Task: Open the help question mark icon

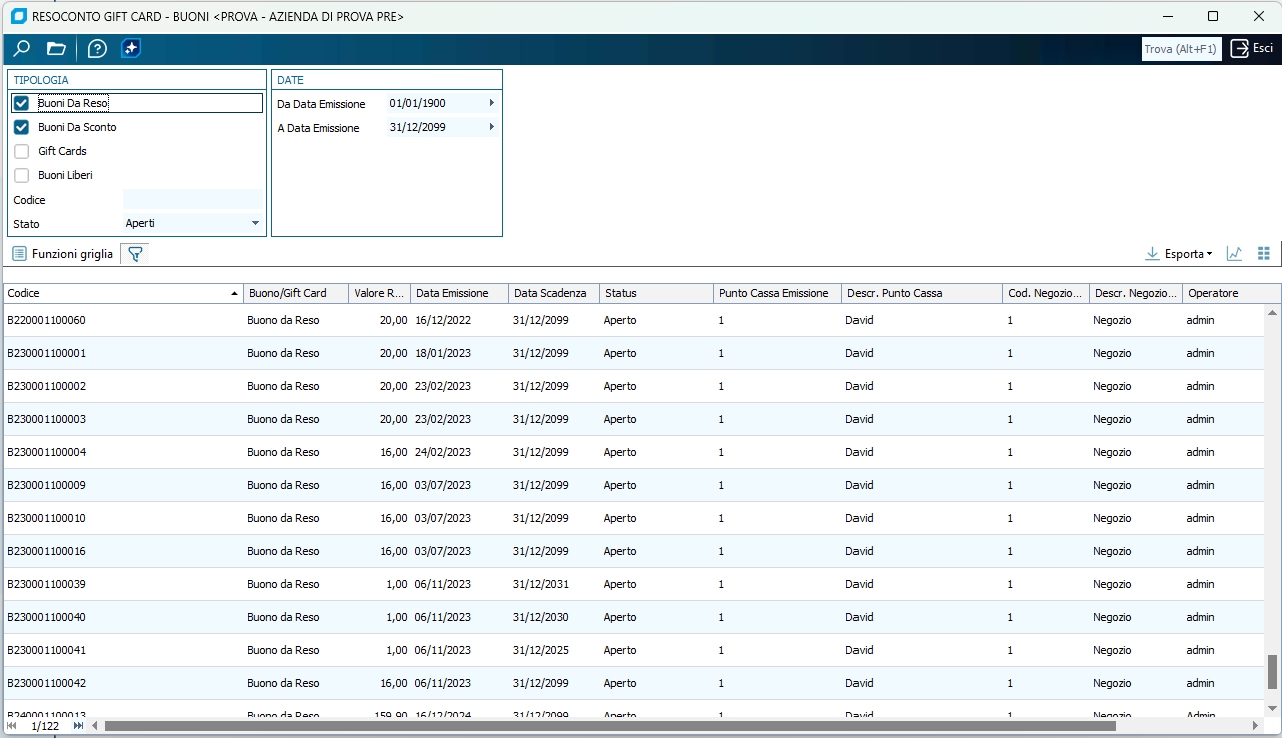Action: (97, 49)
